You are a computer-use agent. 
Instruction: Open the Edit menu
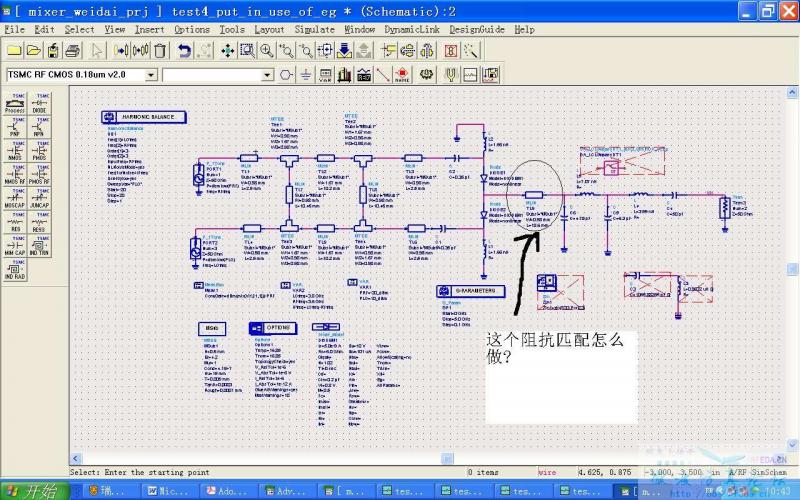click(44, 30)
